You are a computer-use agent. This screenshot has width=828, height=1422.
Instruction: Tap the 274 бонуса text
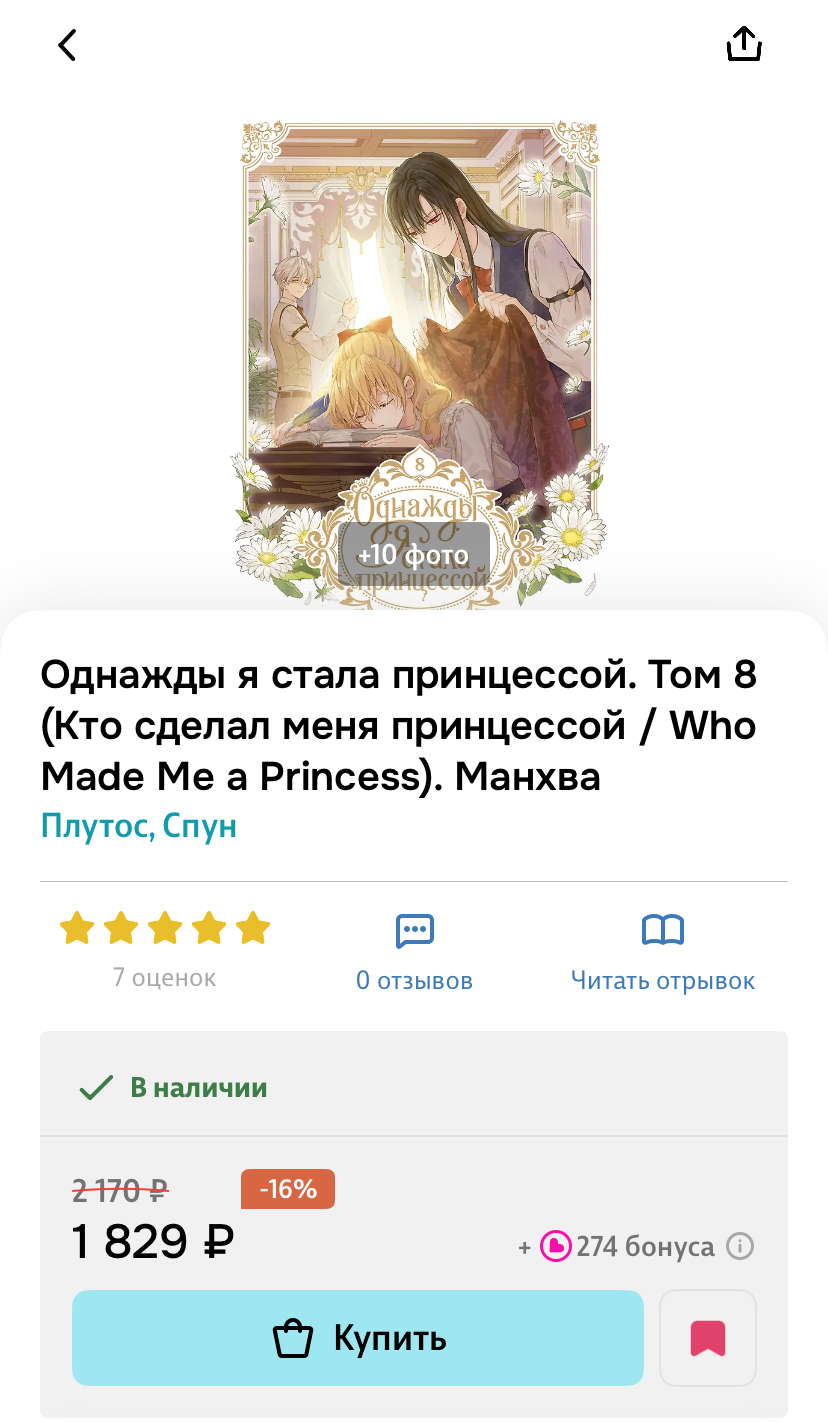pyautogui.click(x=645, y=1247)
